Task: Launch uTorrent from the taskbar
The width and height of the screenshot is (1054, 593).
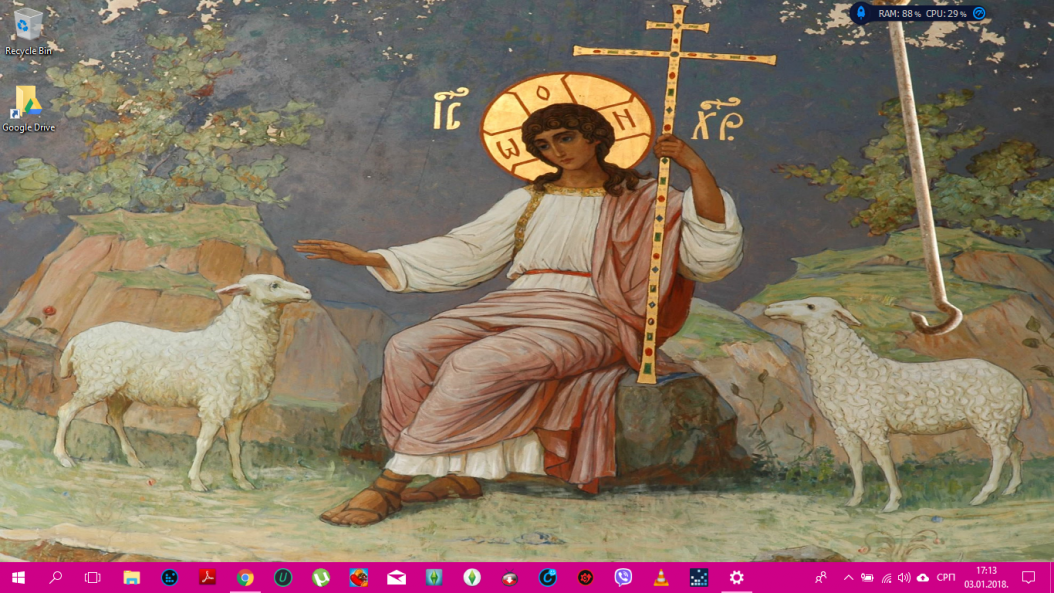Action: (321, 578)
